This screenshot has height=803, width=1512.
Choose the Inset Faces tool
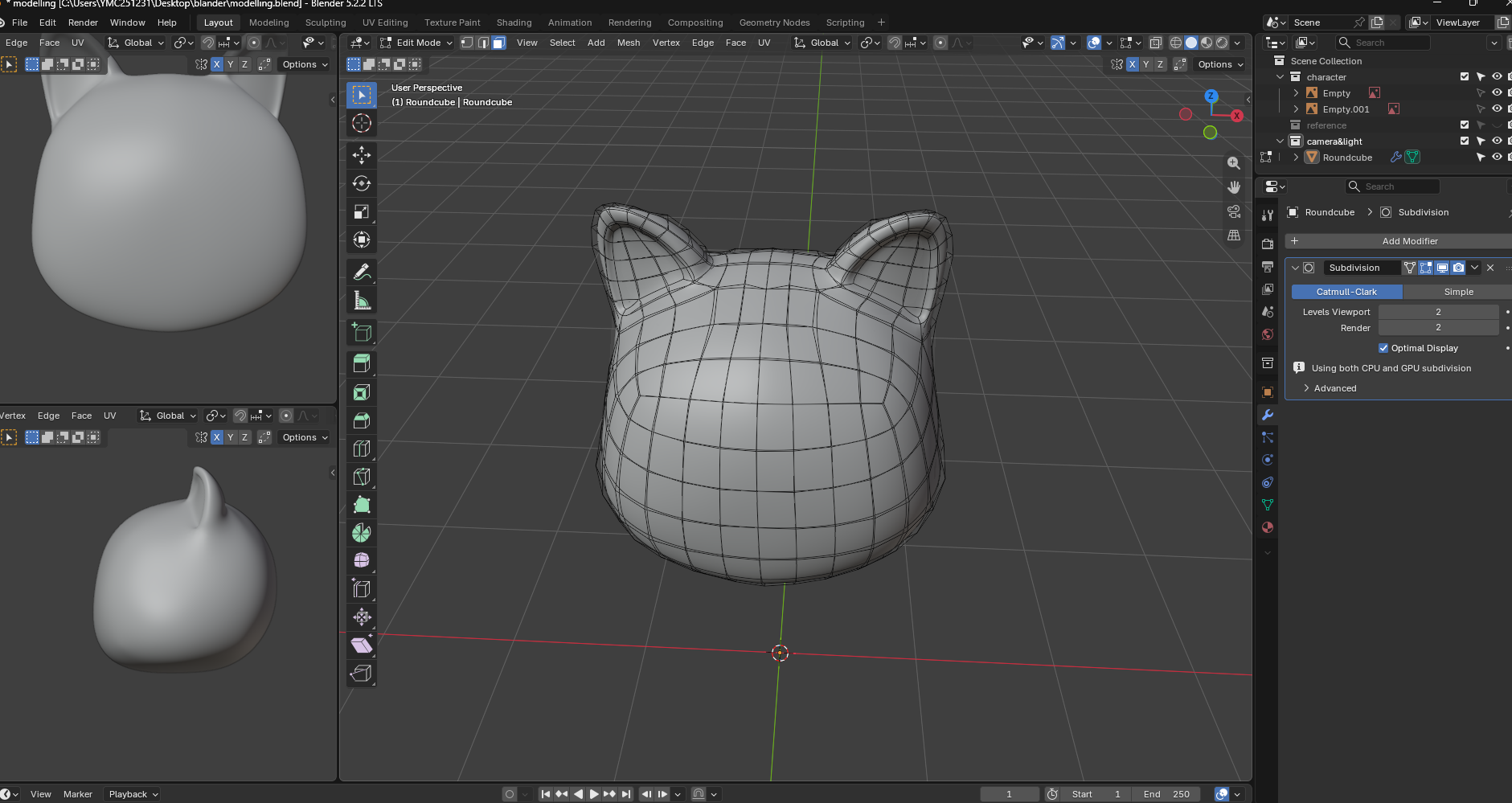point(362,392)
